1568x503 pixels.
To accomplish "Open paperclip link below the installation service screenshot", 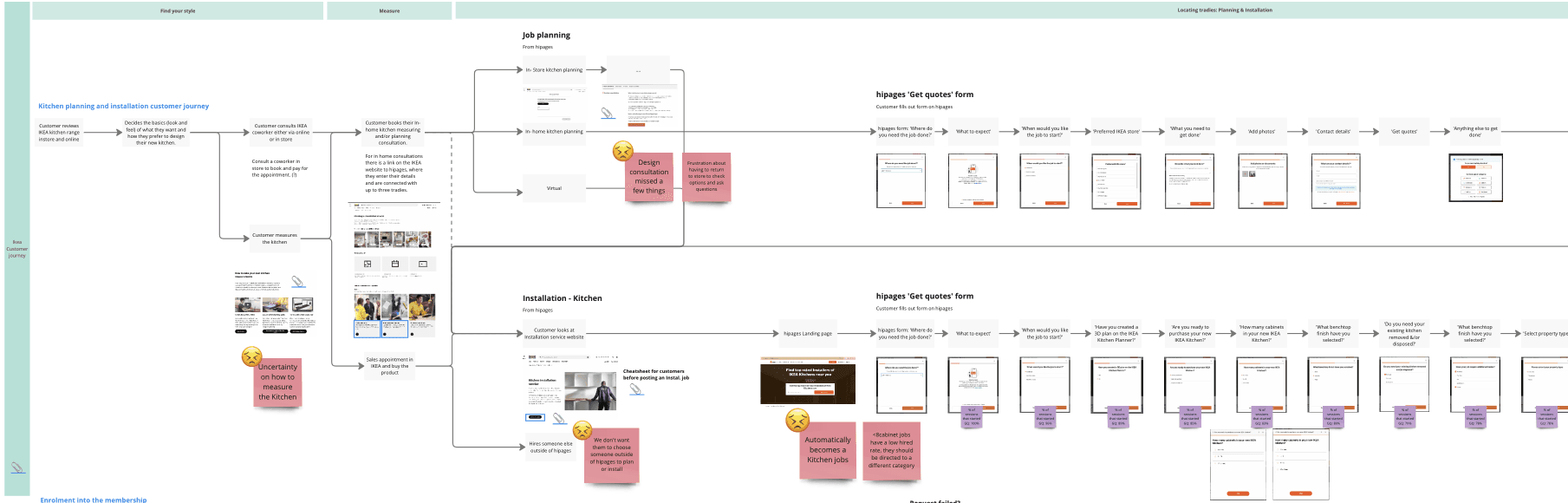I will pos(559,419).
